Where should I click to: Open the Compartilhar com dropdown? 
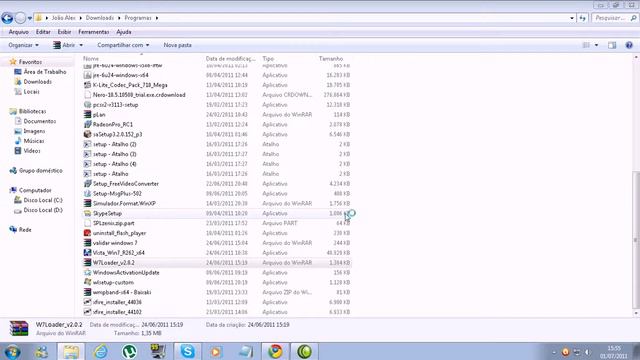pos(123,45)
